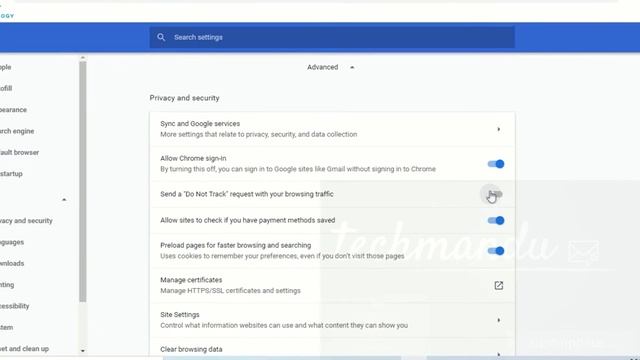Click Do Not Track request label
Viewport: 640px width, 360px height.
click(247, 194)
